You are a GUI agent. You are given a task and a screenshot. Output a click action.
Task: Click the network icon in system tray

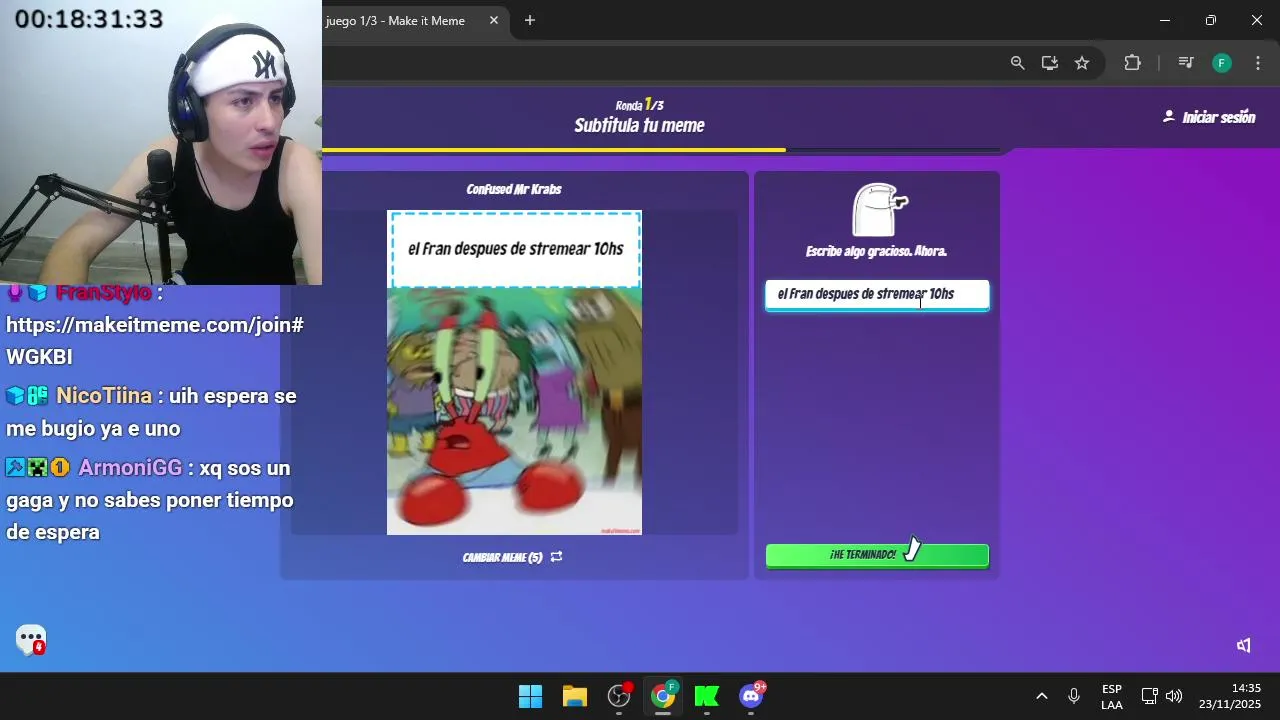coord(1150,696)
